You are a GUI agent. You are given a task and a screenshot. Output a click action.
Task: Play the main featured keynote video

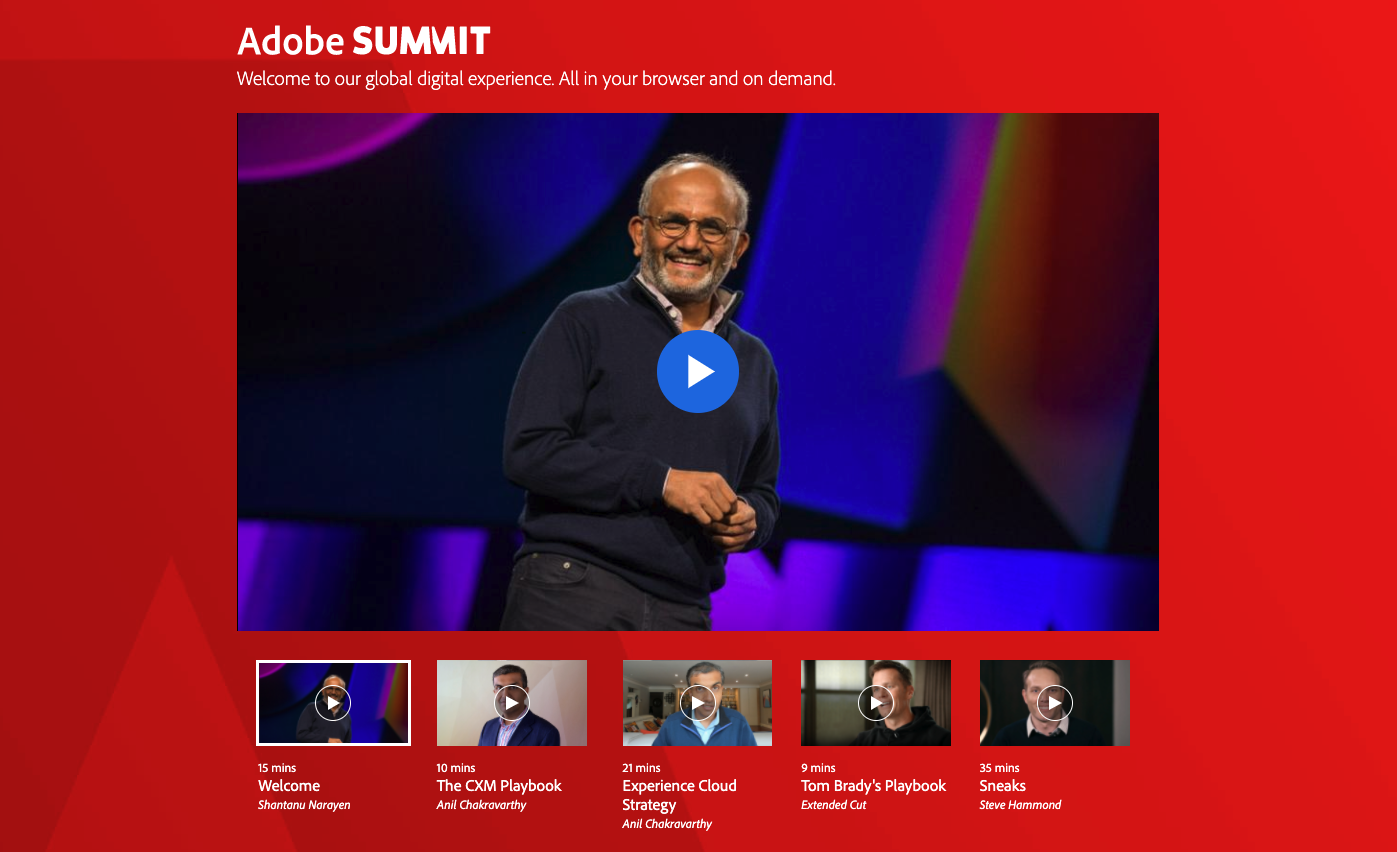click(697, 372)
